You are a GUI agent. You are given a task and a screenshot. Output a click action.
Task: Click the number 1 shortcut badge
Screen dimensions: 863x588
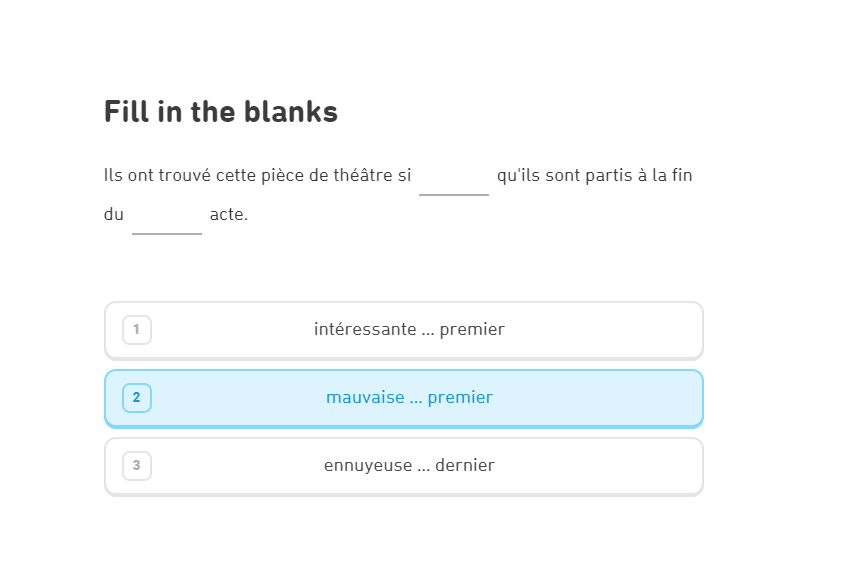(136, 330)
